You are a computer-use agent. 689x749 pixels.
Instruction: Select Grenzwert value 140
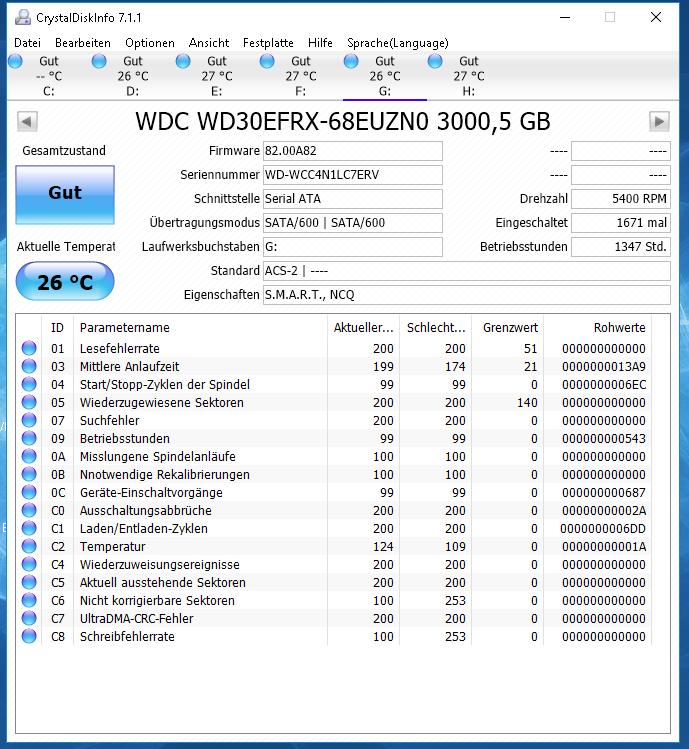tap(527, 403)
